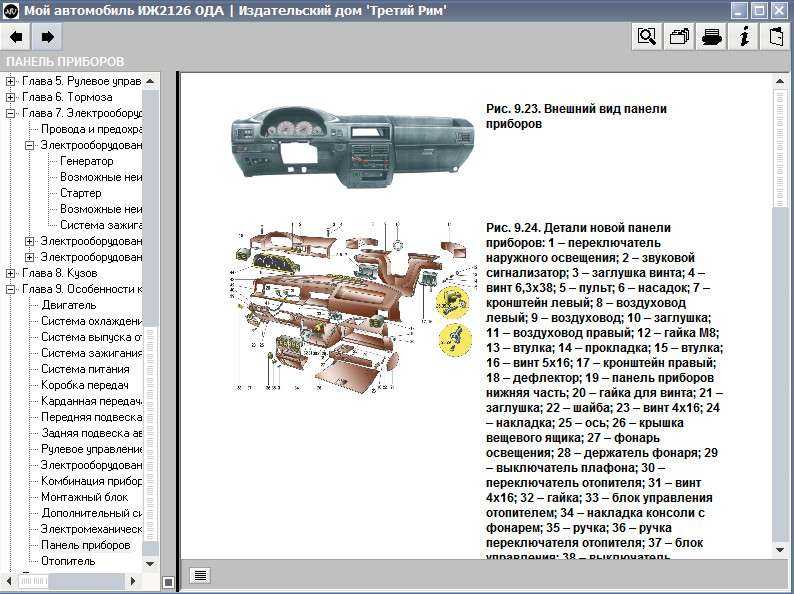Click the exploded parts diagram Рис. 9.24
The width and height of the screenshot is (794, 594).
point(353,307)
